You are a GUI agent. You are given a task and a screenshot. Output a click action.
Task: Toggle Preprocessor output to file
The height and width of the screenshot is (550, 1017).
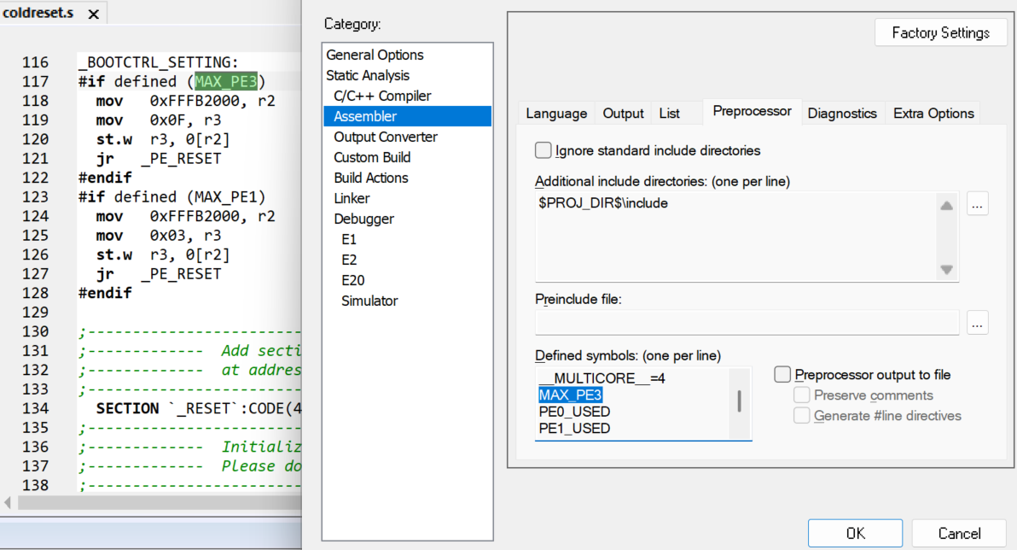[x=783, y=375]
